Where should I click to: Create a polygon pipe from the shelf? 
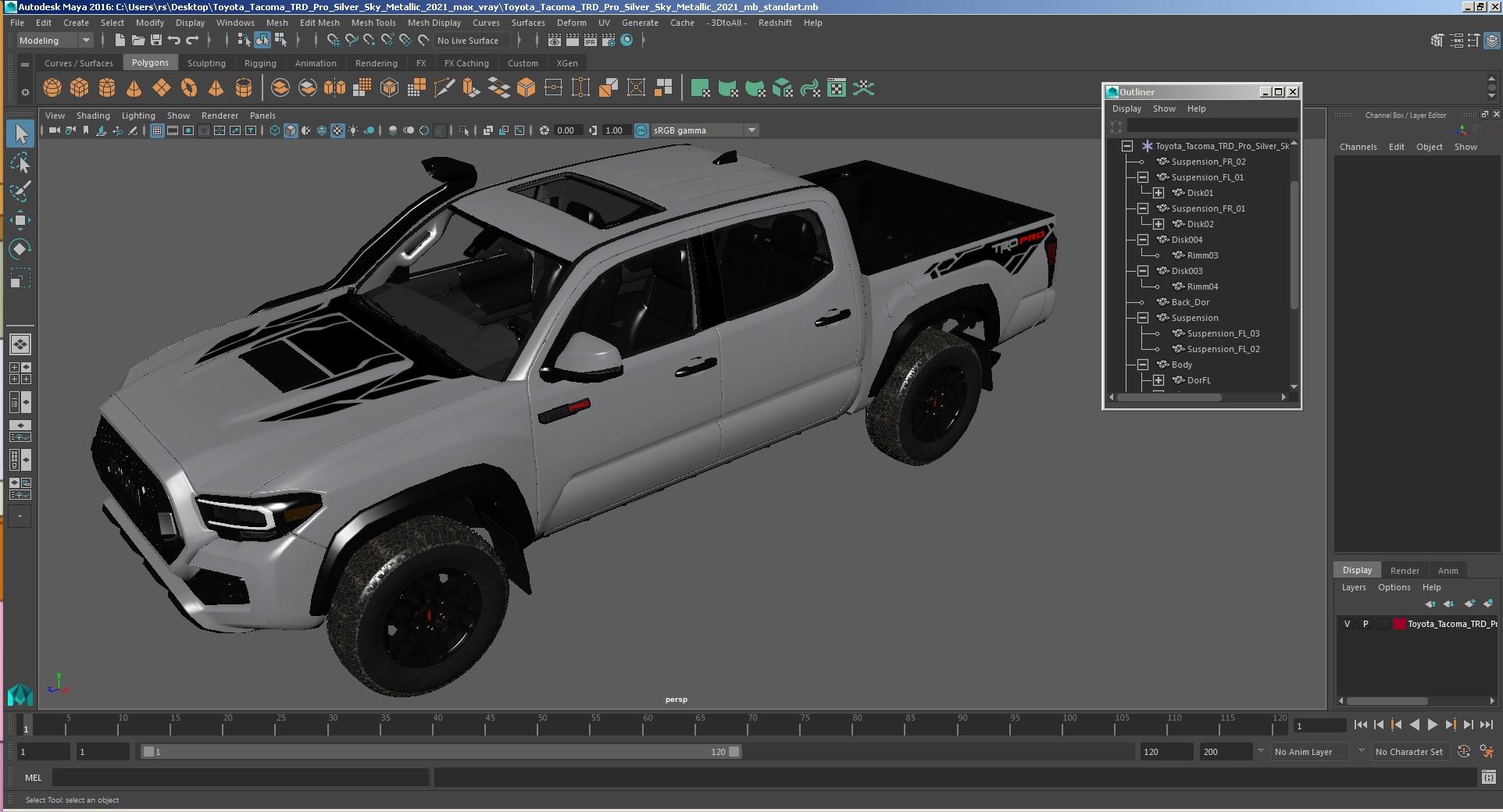[244, 88]
